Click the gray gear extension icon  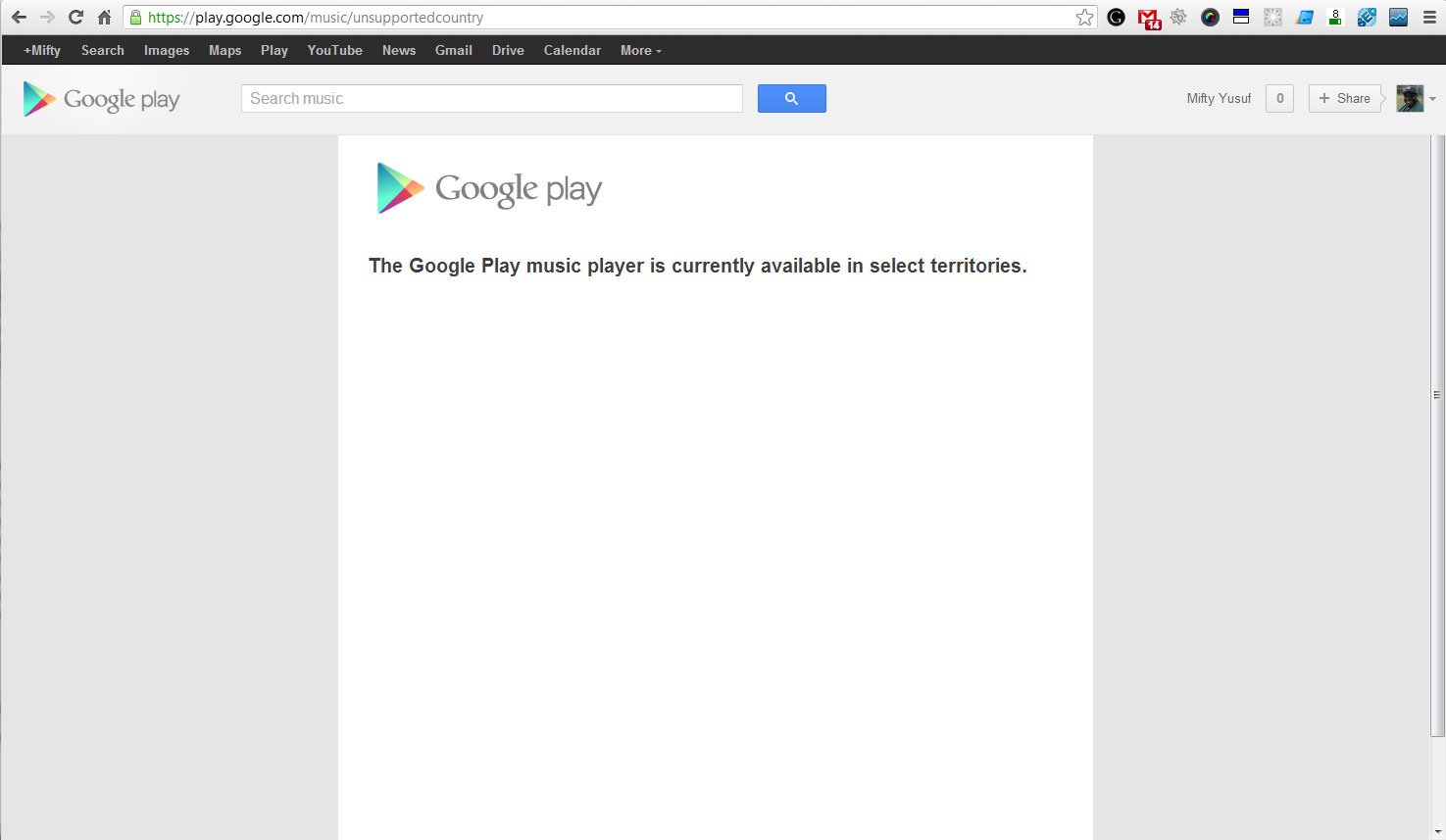point(1178,17)
